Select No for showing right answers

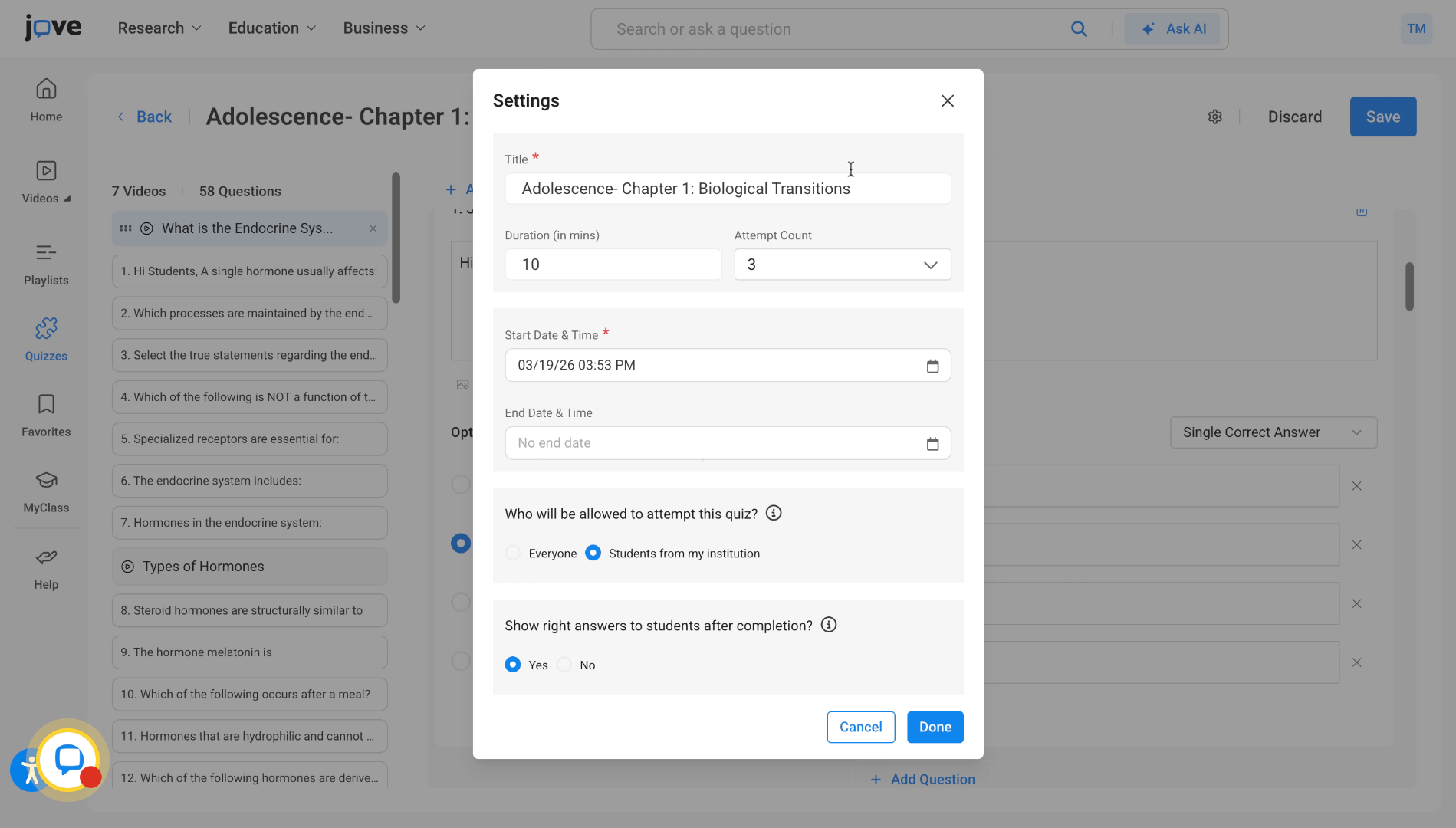[564, 665]
